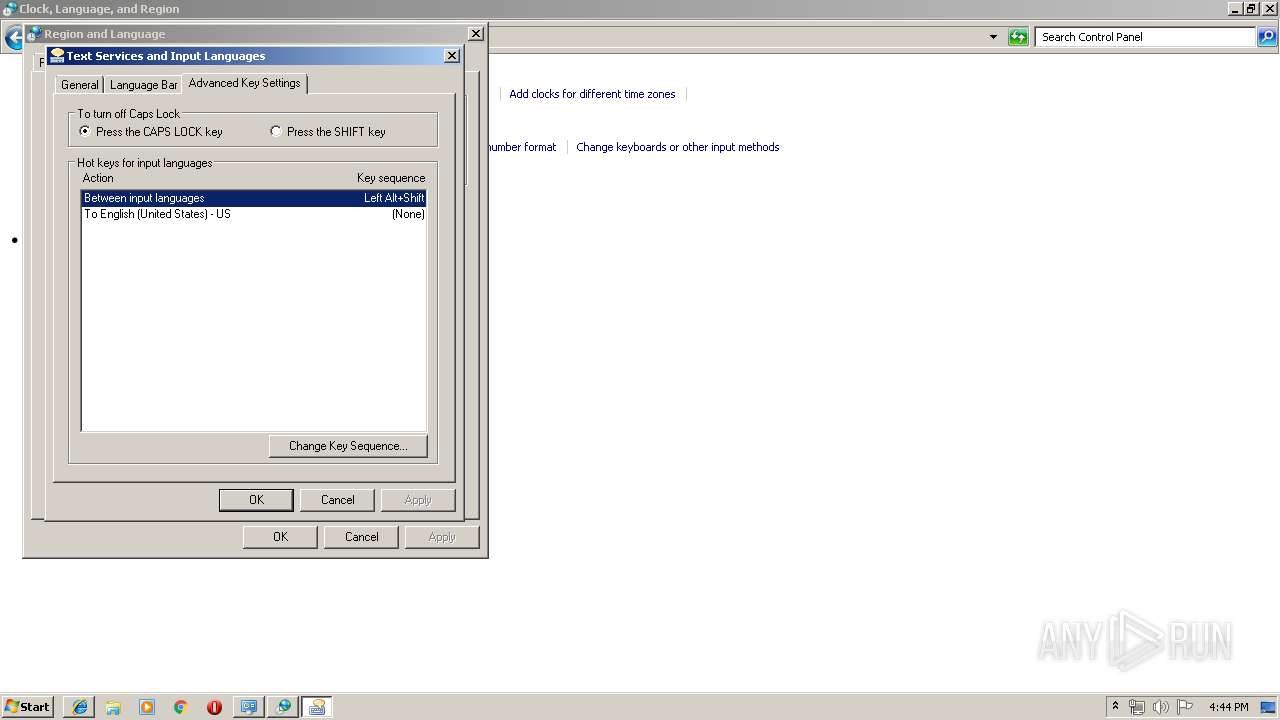Click Apply in Text Services dialog
Image resolution: width=1280 pixels, height=720 pixels.
[x=418, y=500]
